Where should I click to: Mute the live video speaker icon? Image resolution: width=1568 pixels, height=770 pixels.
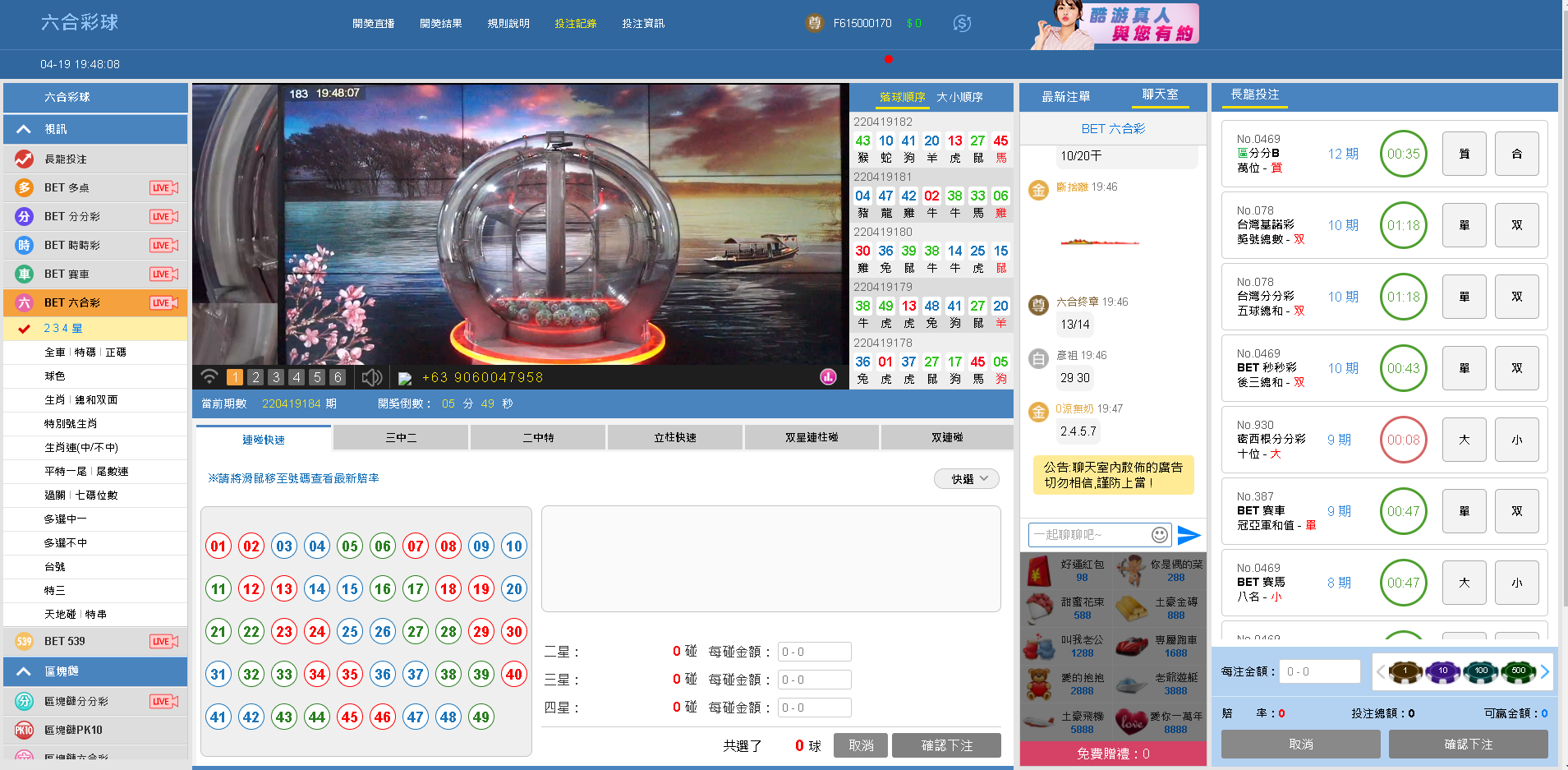coord(371,377)
